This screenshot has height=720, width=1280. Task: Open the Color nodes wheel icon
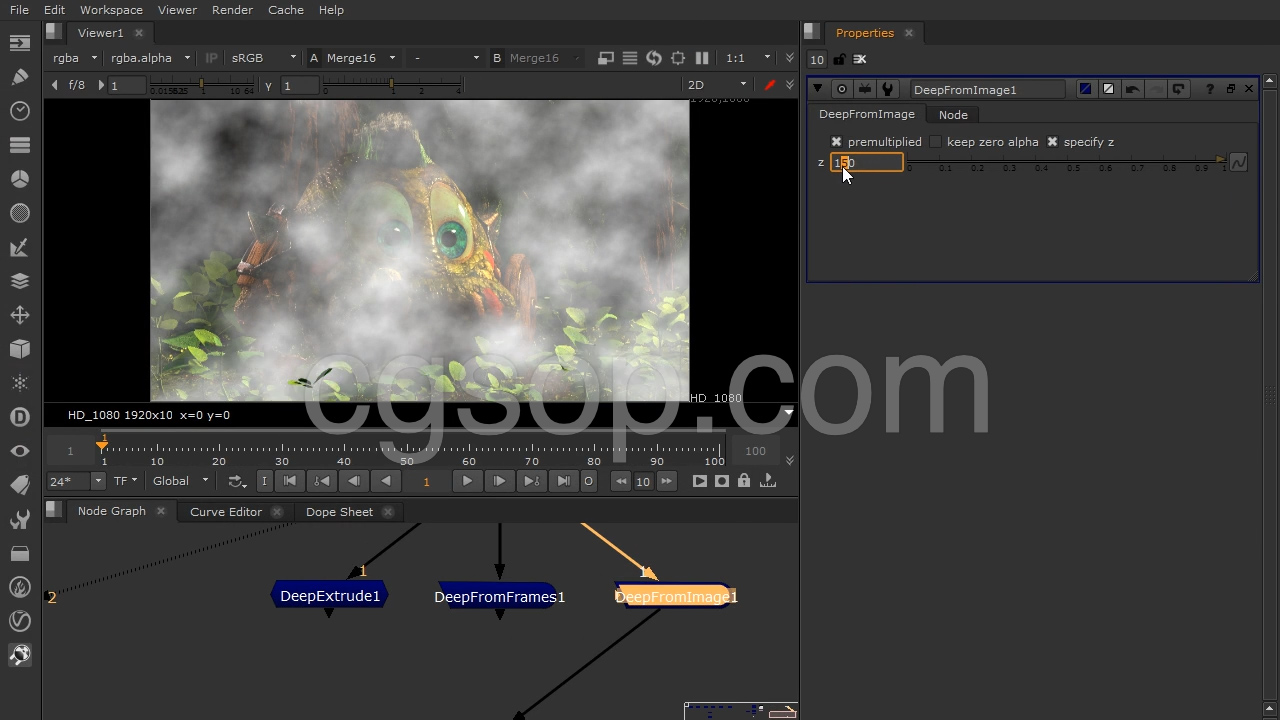coord(20,179)
